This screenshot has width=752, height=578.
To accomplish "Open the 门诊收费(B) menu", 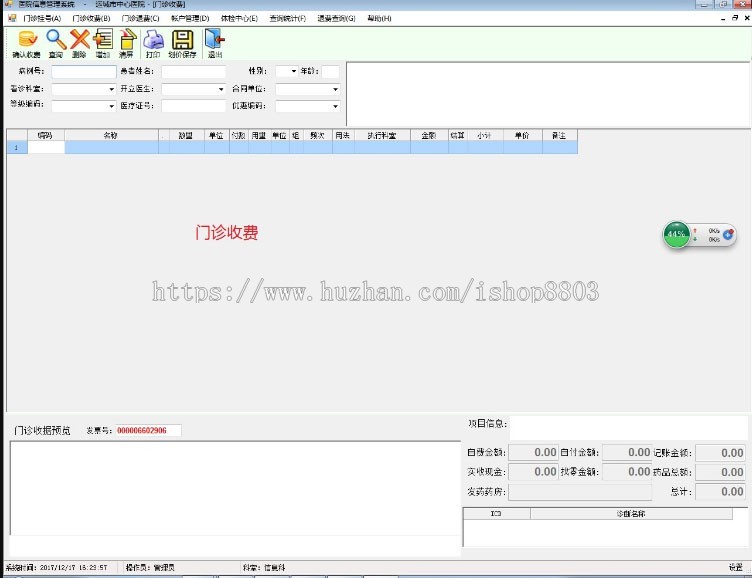I will click(x=91, y=18).
